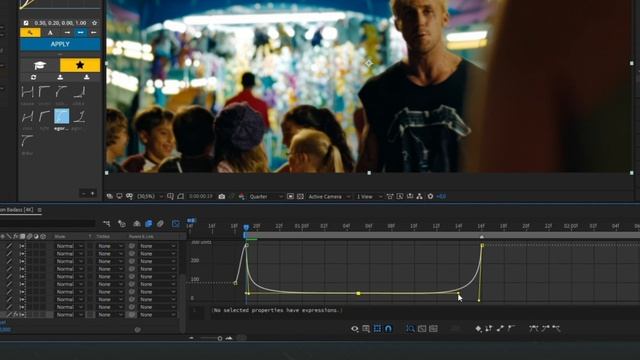Open the starred favorites tab in curve panel
The image size is (640, 360).
pyautogui.click(x=80, y=65)
